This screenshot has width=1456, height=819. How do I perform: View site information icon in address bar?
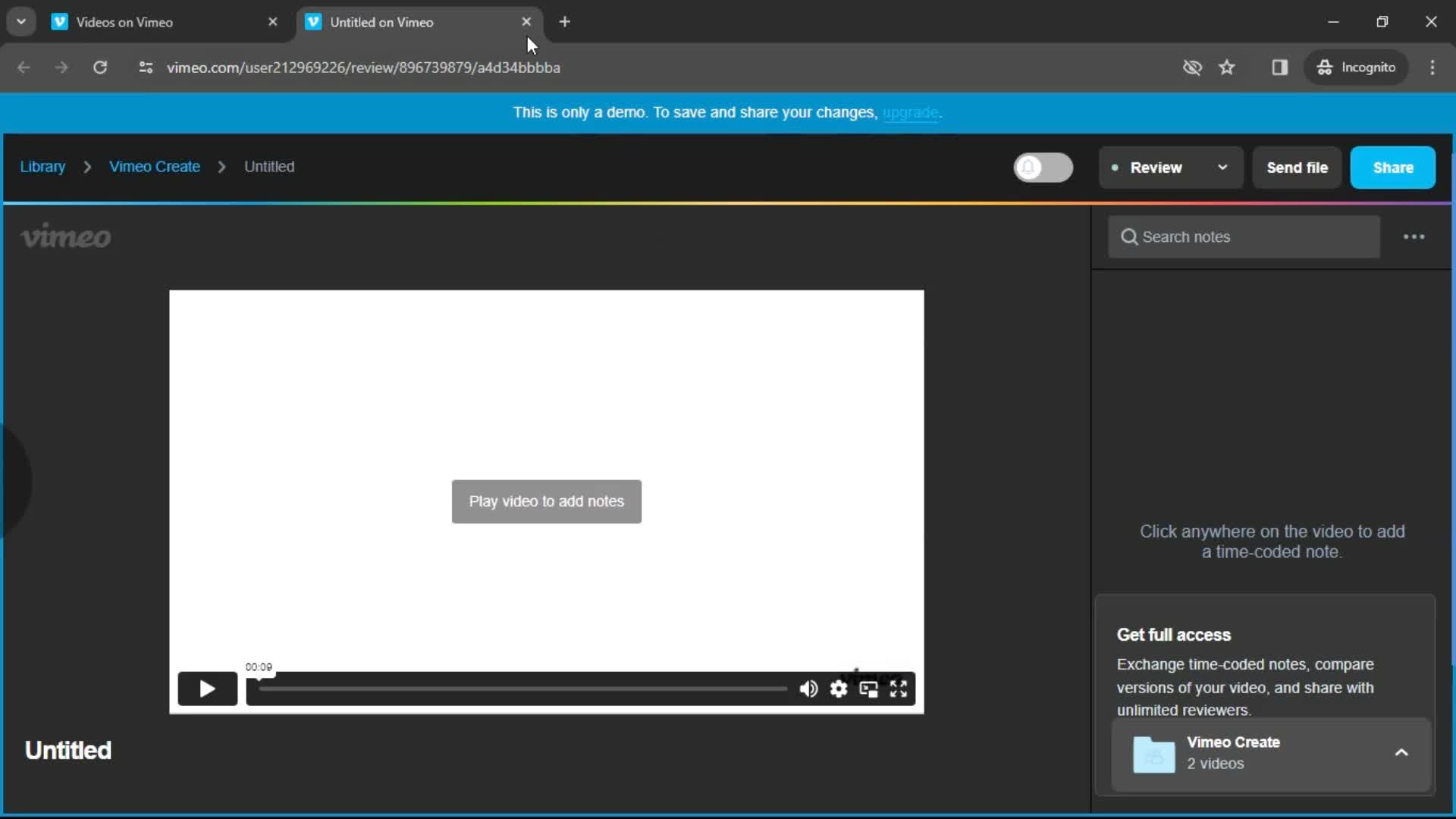pyautogui.click(x=146, y=67)
